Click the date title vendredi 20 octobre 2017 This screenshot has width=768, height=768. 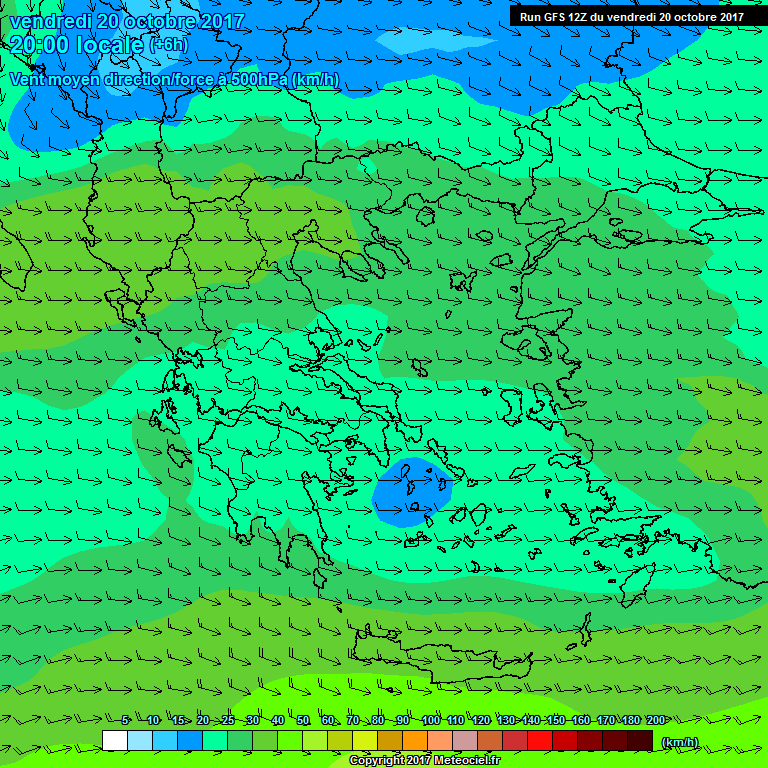[118, 21]
